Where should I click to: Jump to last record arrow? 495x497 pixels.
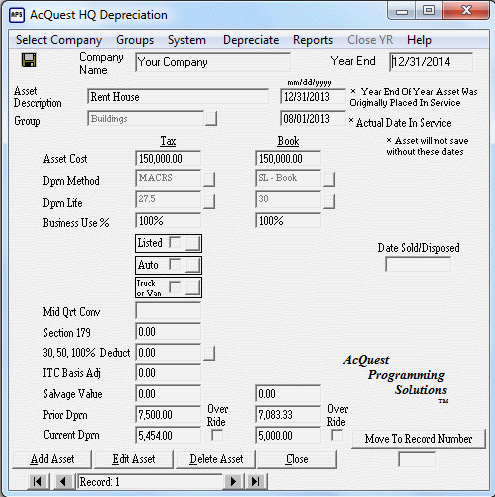click(256, 481)
